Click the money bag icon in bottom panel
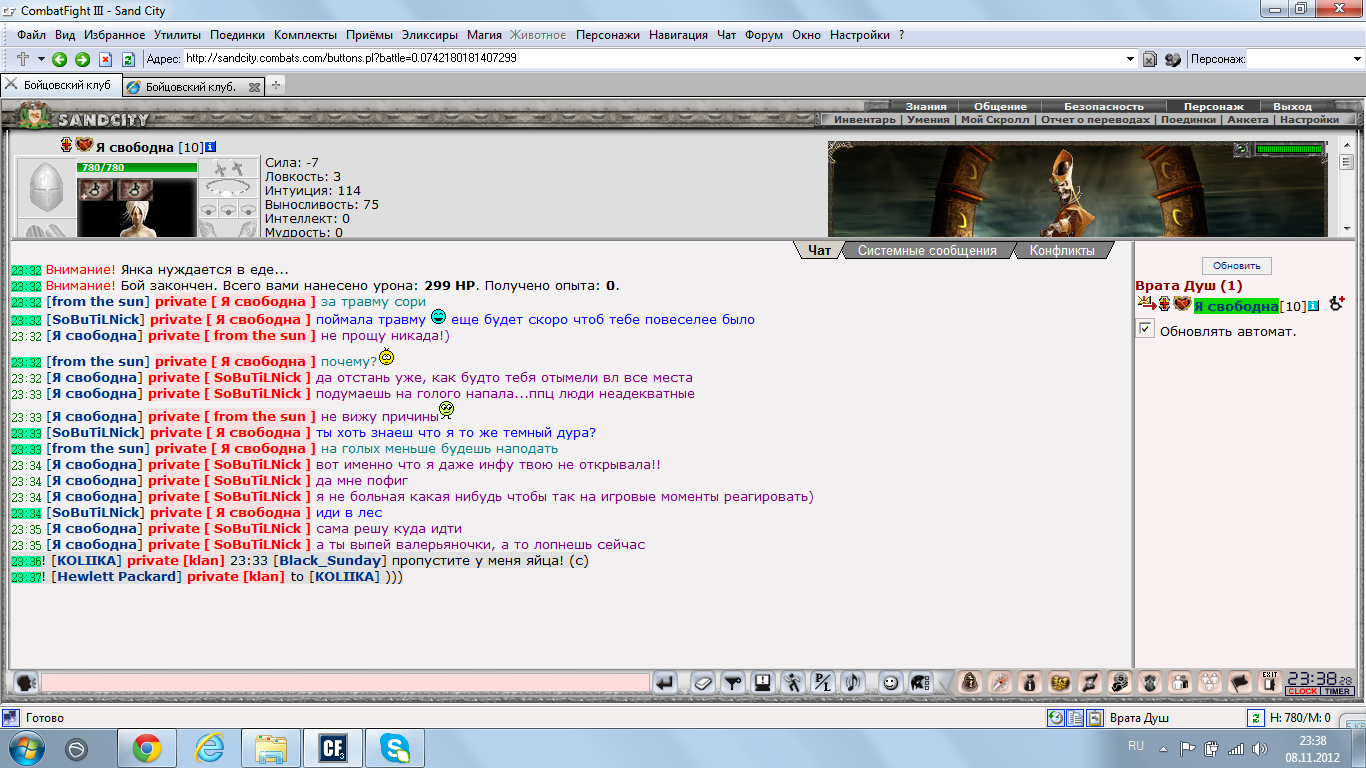This screenshot has width=1366, height=768. [x=1029, y=682]
